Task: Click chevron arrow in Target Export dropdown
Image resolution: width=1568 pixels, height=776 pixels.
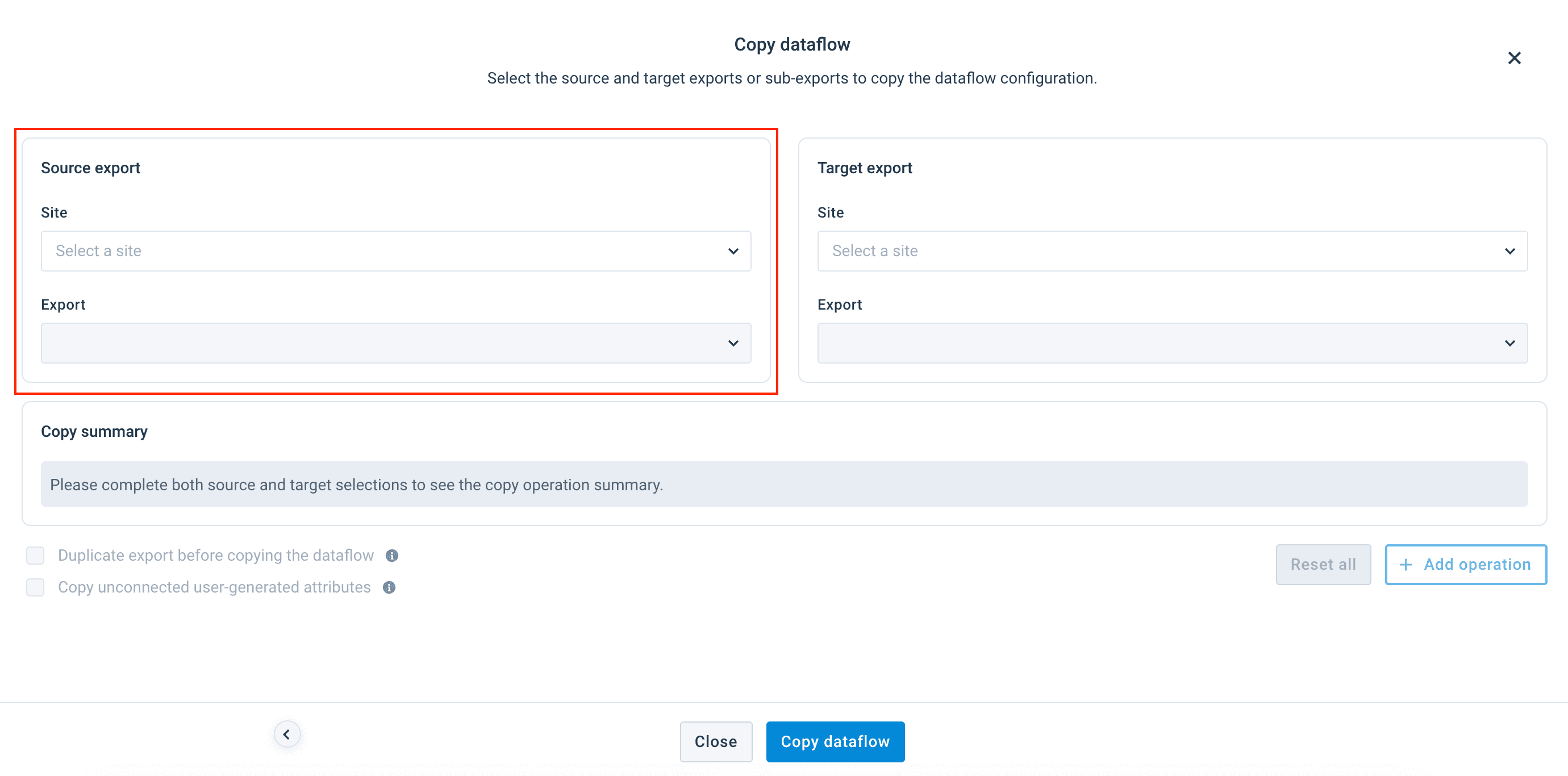Action: click(1509, 343)
